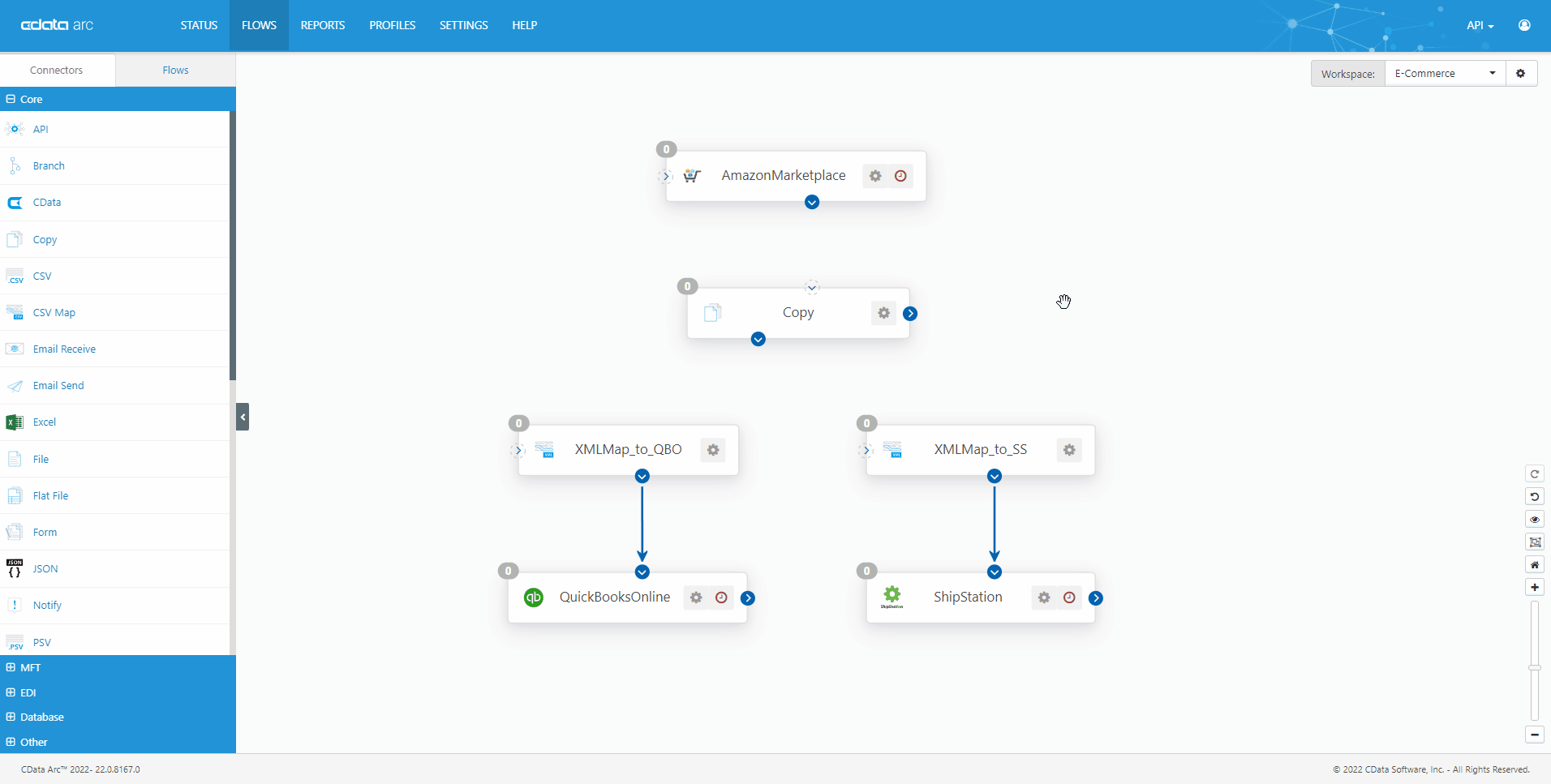1551x784 pixels.
Task: Select the Email Receive connector
Action: (x=114, y=349)
